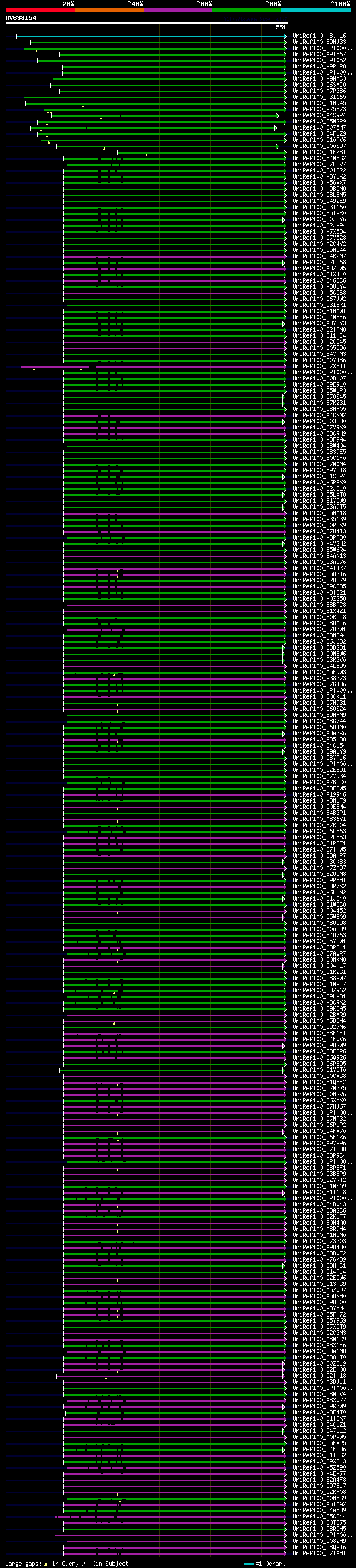Click hit label UniRef100_B7K231
This screenshot has width=356, height=1568.
point(319,403)
